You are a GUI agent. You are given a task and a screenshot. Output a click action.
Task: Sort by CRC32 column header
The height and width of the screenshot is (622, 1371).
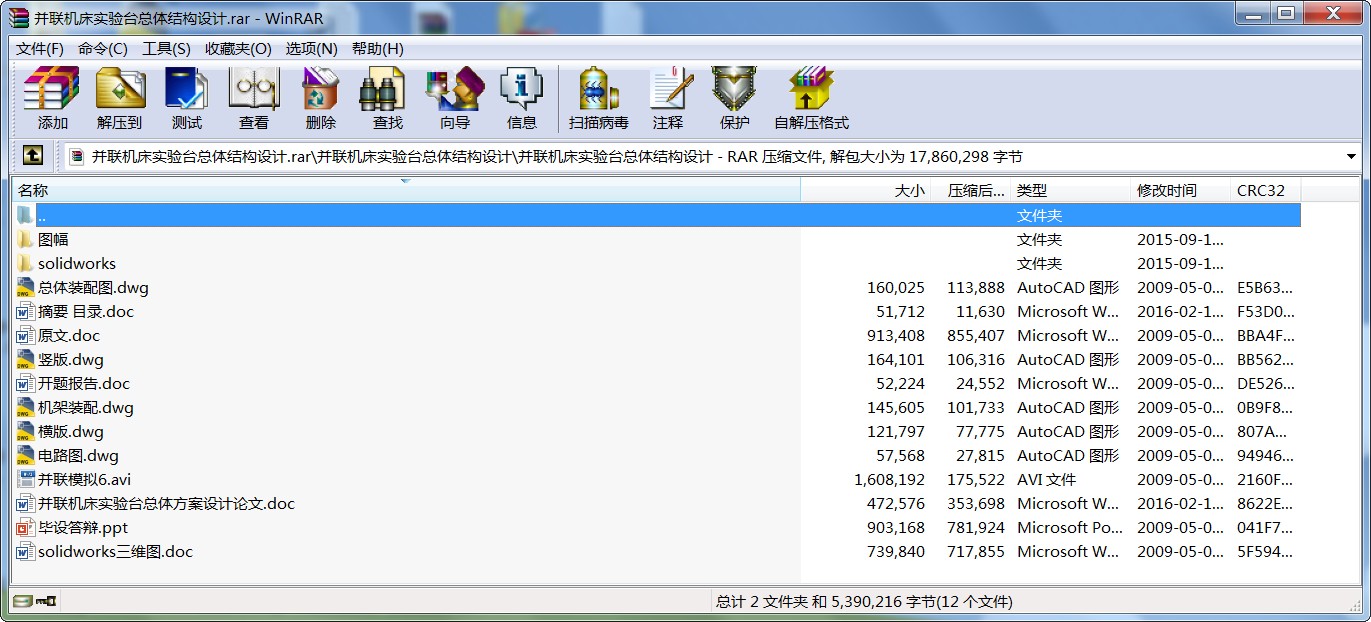pos(1265,190)
